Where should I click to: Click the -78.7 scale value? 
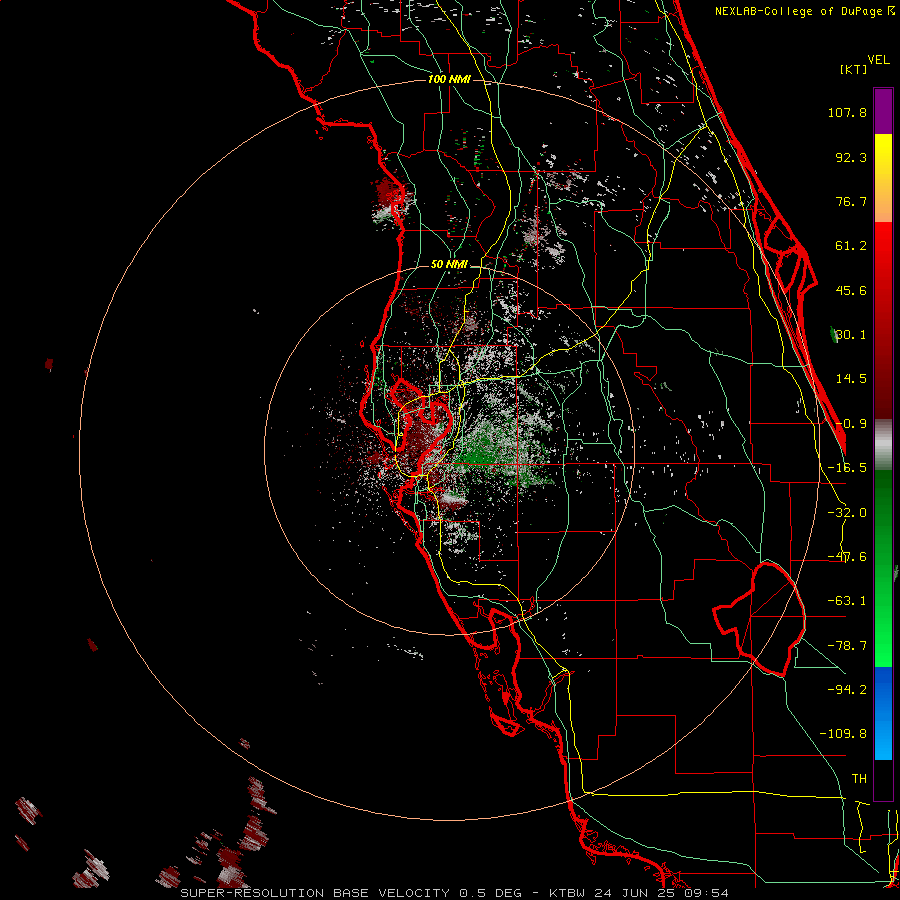[847, 646]
